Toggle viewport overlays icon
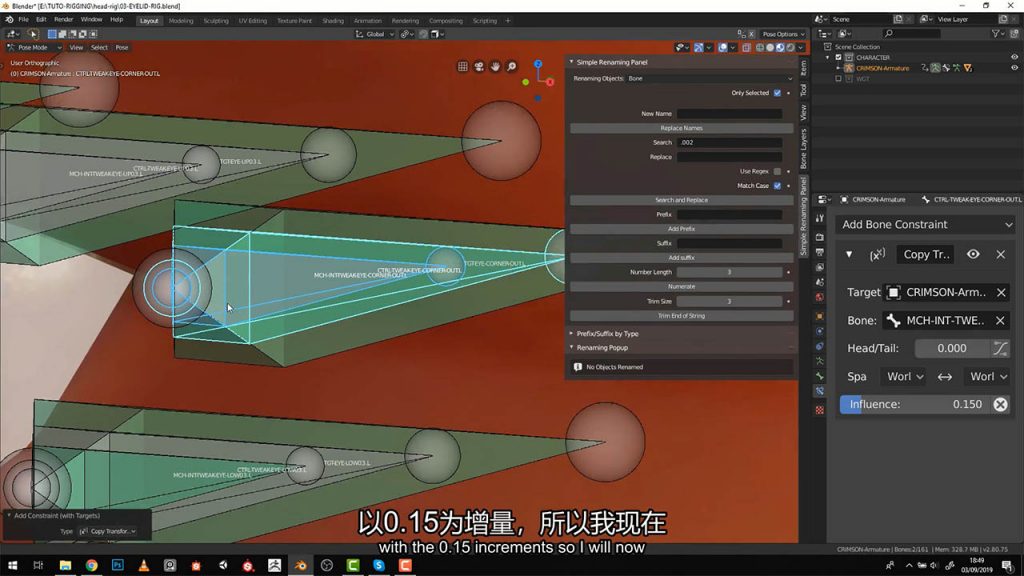 pos(722,48)
